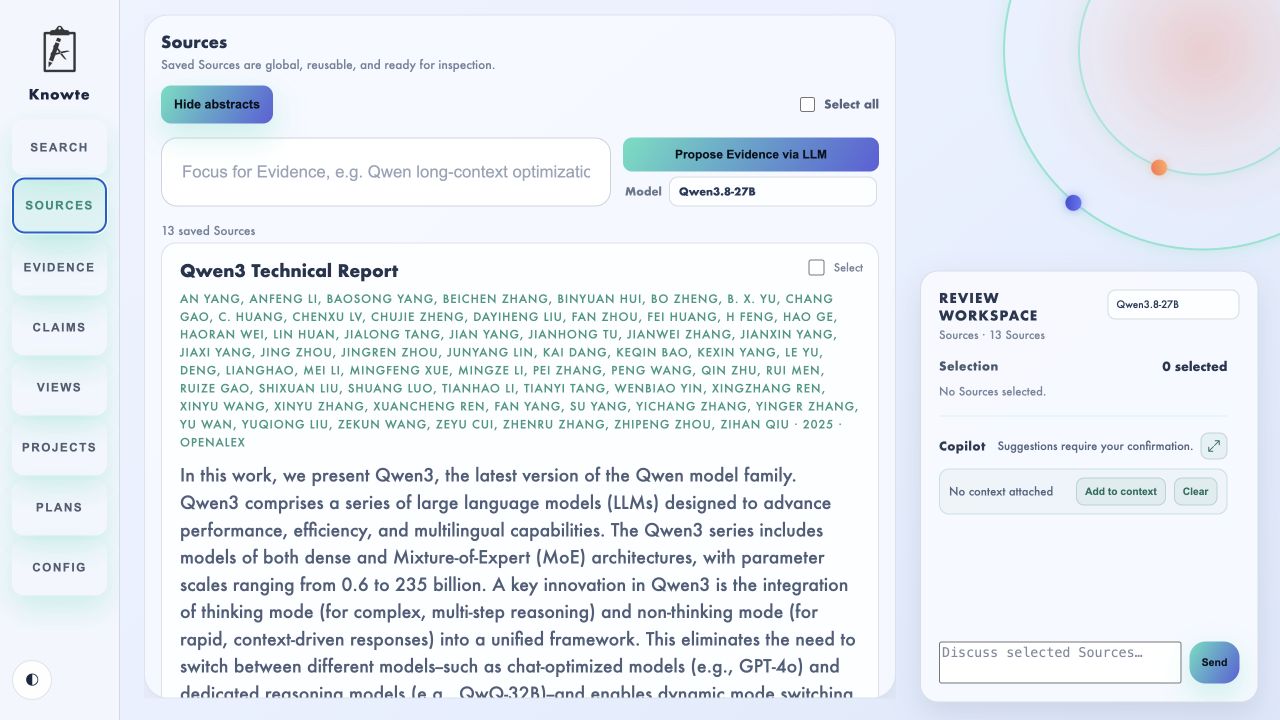Show the Projects section
1280x720 pixels.
click(59, 447)
